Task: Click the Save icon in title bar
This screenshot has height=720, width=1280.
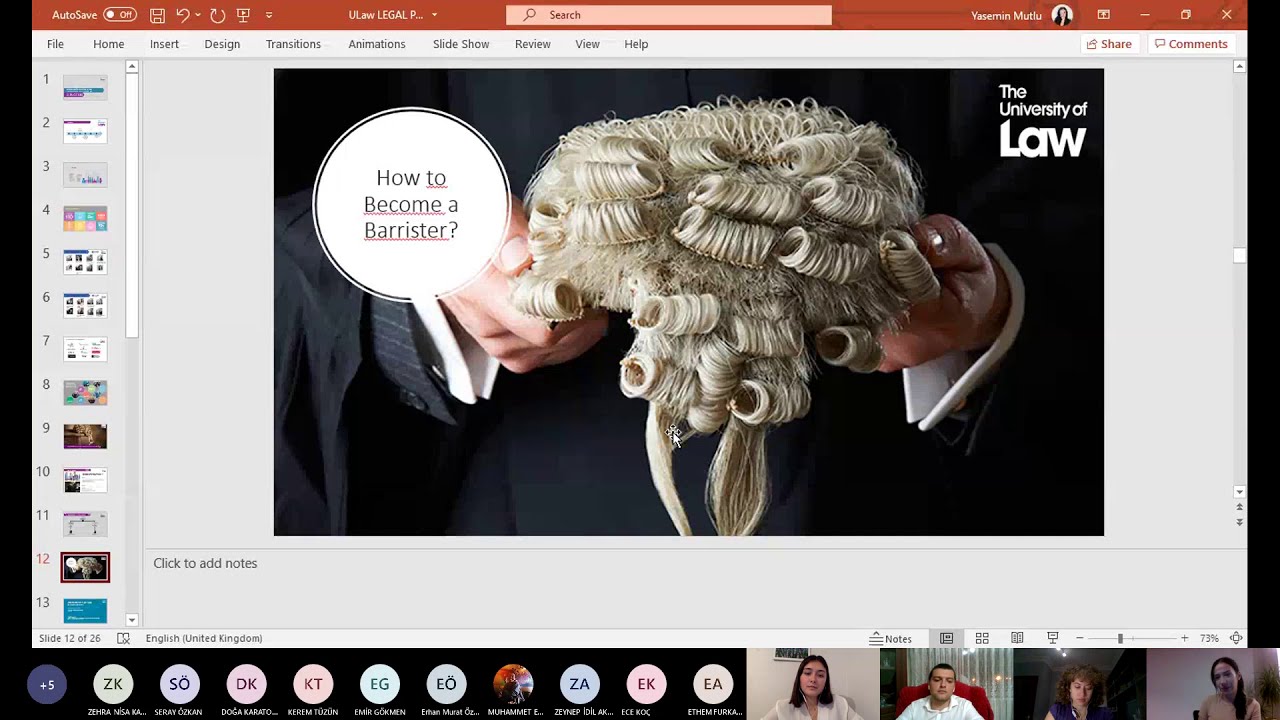Action: [157, 15]
